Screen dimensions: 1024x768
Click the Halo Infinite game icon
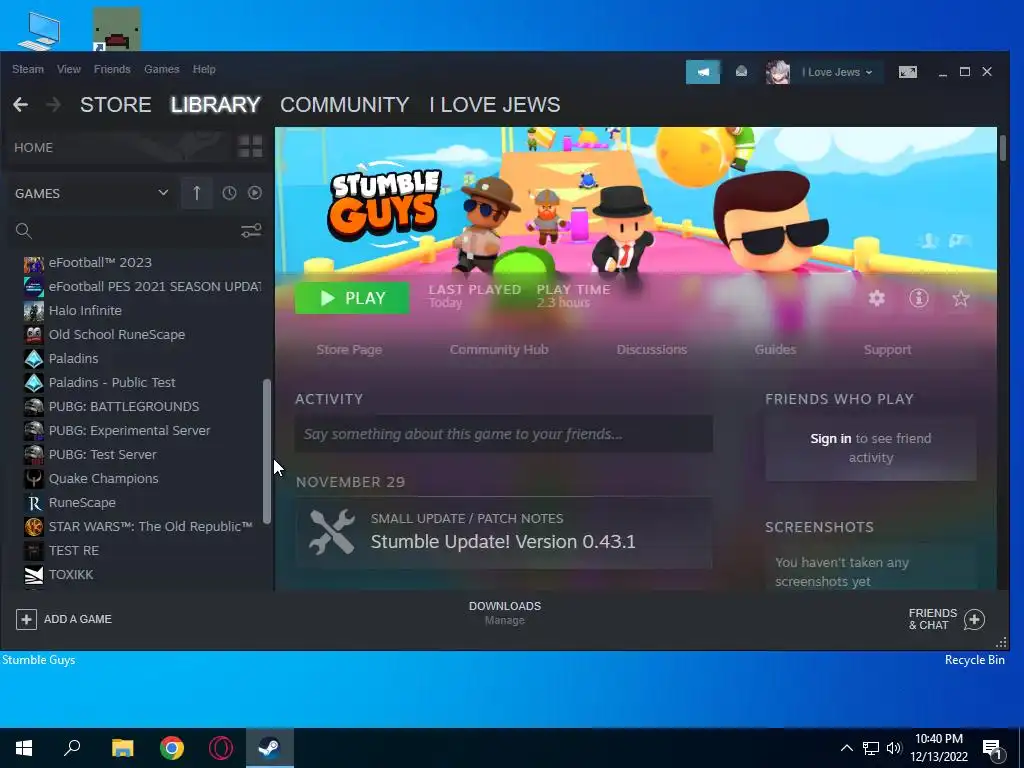(x=34, y=311)
